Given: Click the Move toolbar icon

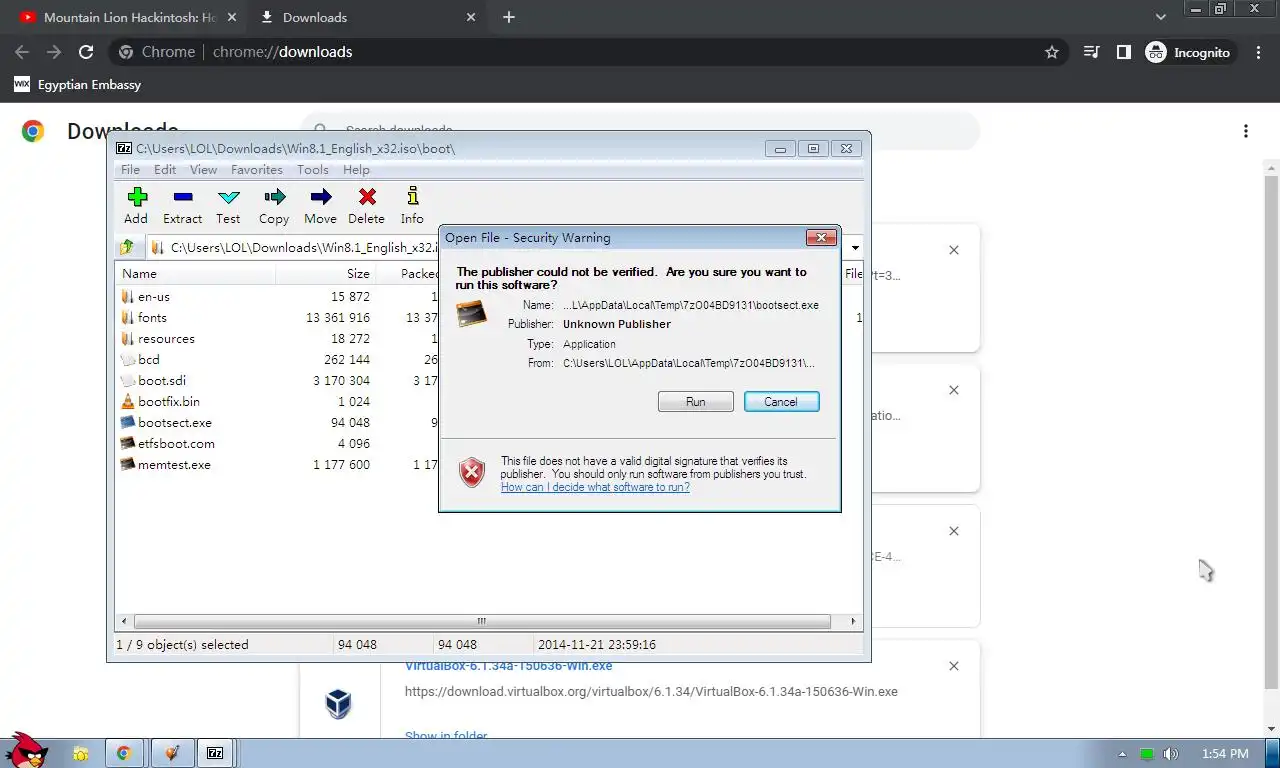Looking at the screenshot, I should point(320,205).
